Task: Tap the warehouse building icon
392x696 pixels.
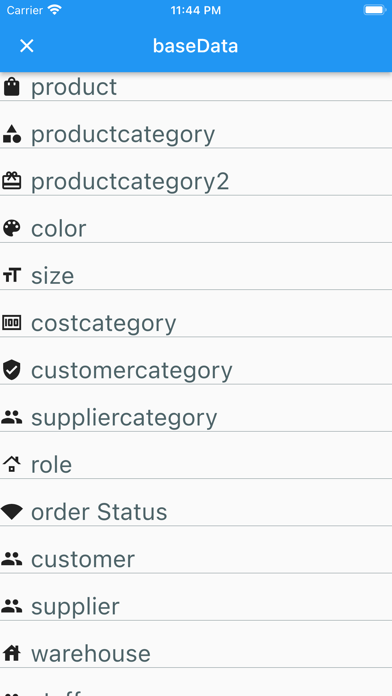Action: 12,653
